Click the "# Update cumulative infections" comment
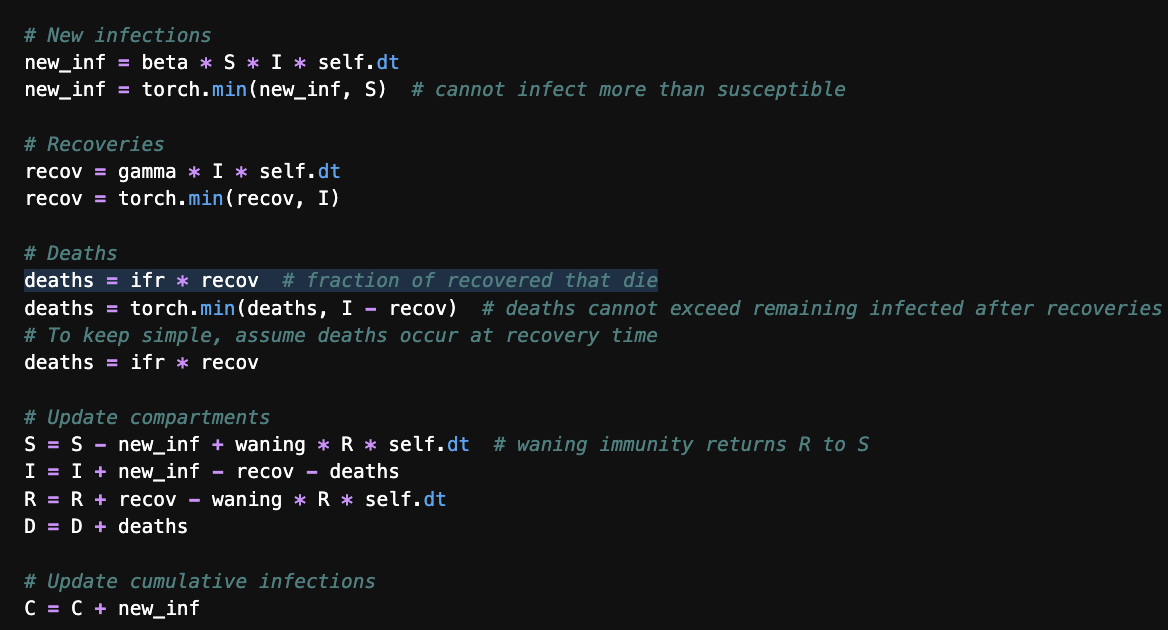Image resolution: width=1168 pixels, height=630 pixels. coord(200,581)
